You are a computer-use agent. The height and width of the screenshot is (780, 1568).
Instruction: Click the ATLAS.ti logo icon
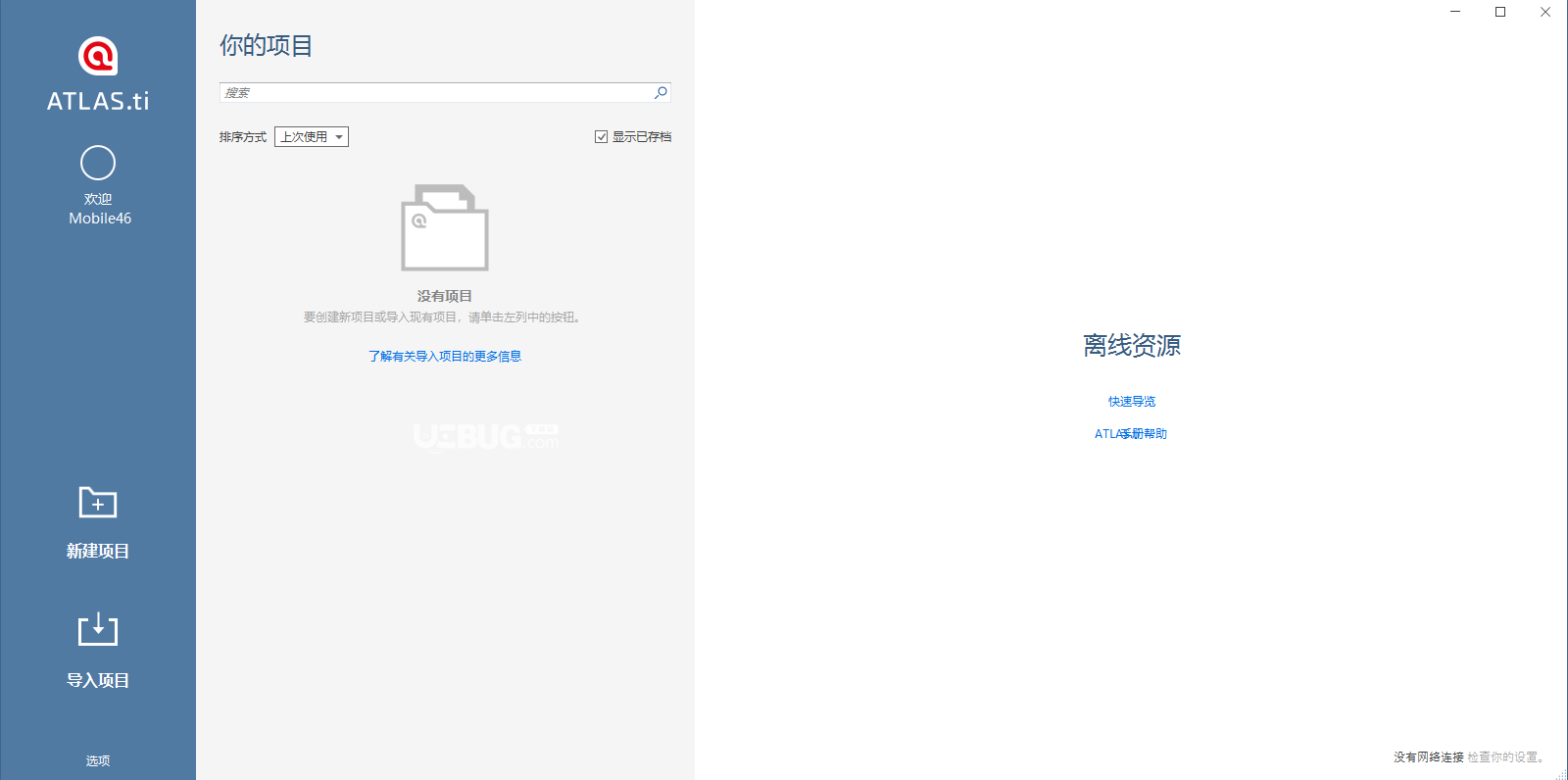tap(98, 56)
